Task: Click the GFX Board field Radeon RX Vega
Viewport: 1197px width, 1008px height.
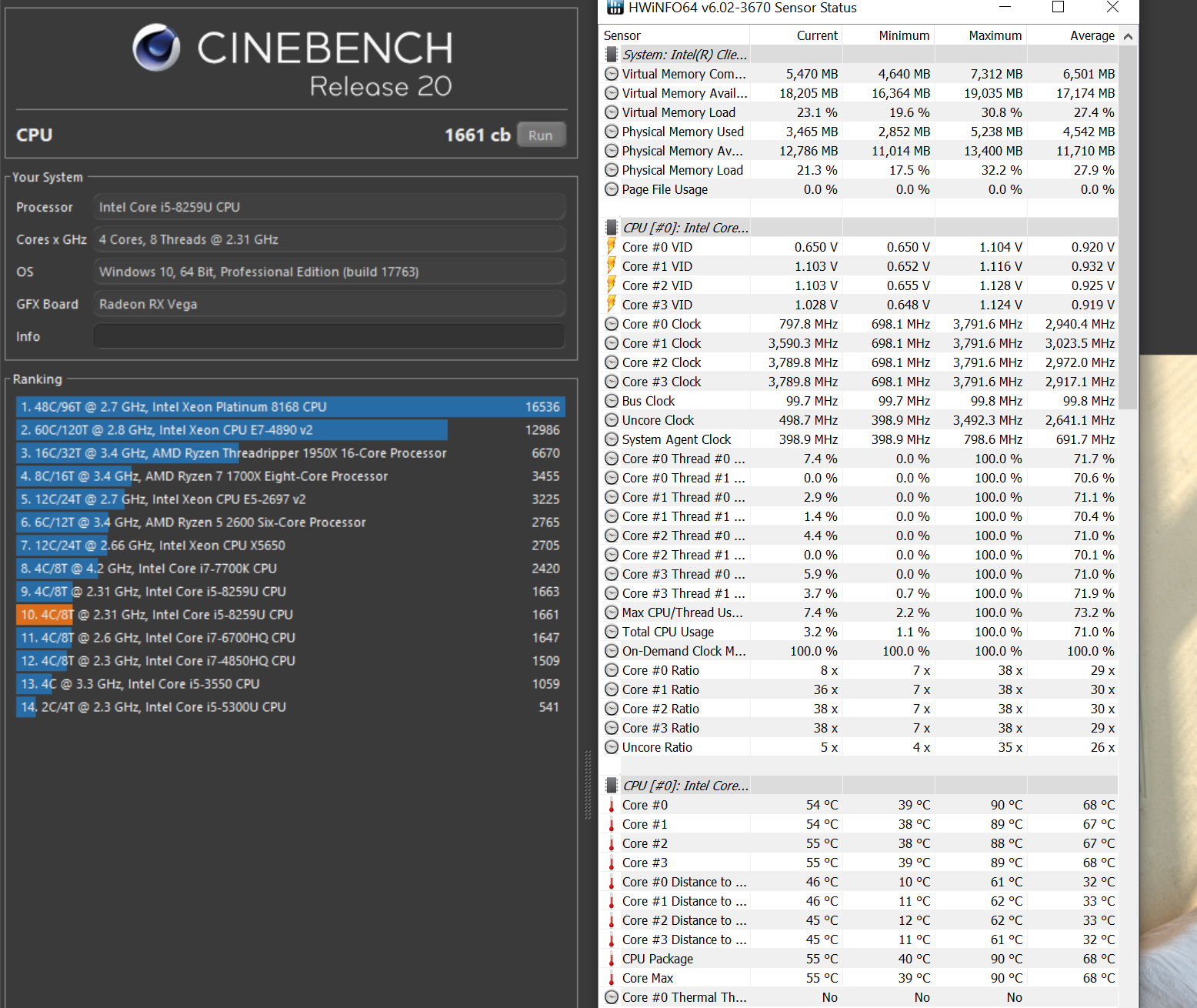Action: pos(329,304)
